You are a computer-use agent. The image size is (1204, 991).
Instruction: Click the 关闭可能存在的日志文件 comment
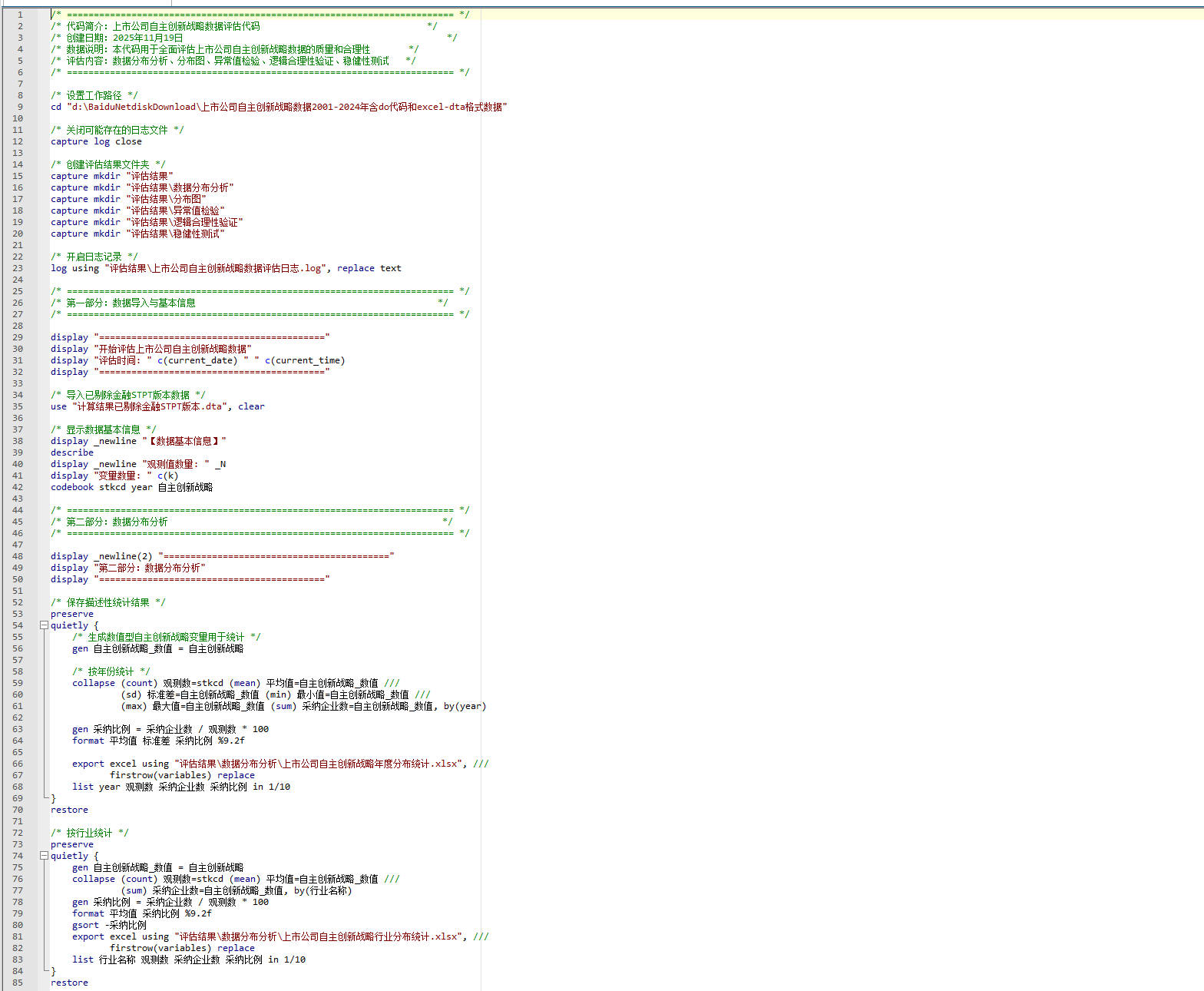click(117, 130)
